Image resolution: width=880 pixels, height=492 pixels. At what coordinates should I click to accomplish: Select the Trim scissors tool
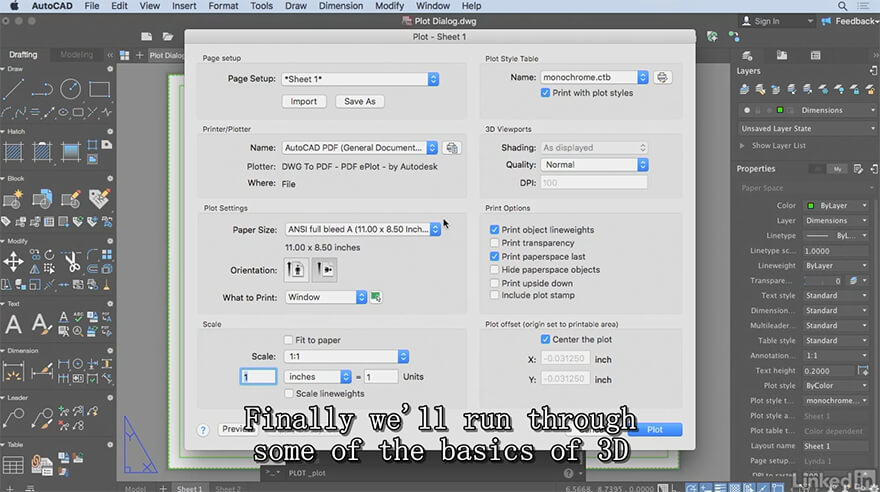pos(71,261)
